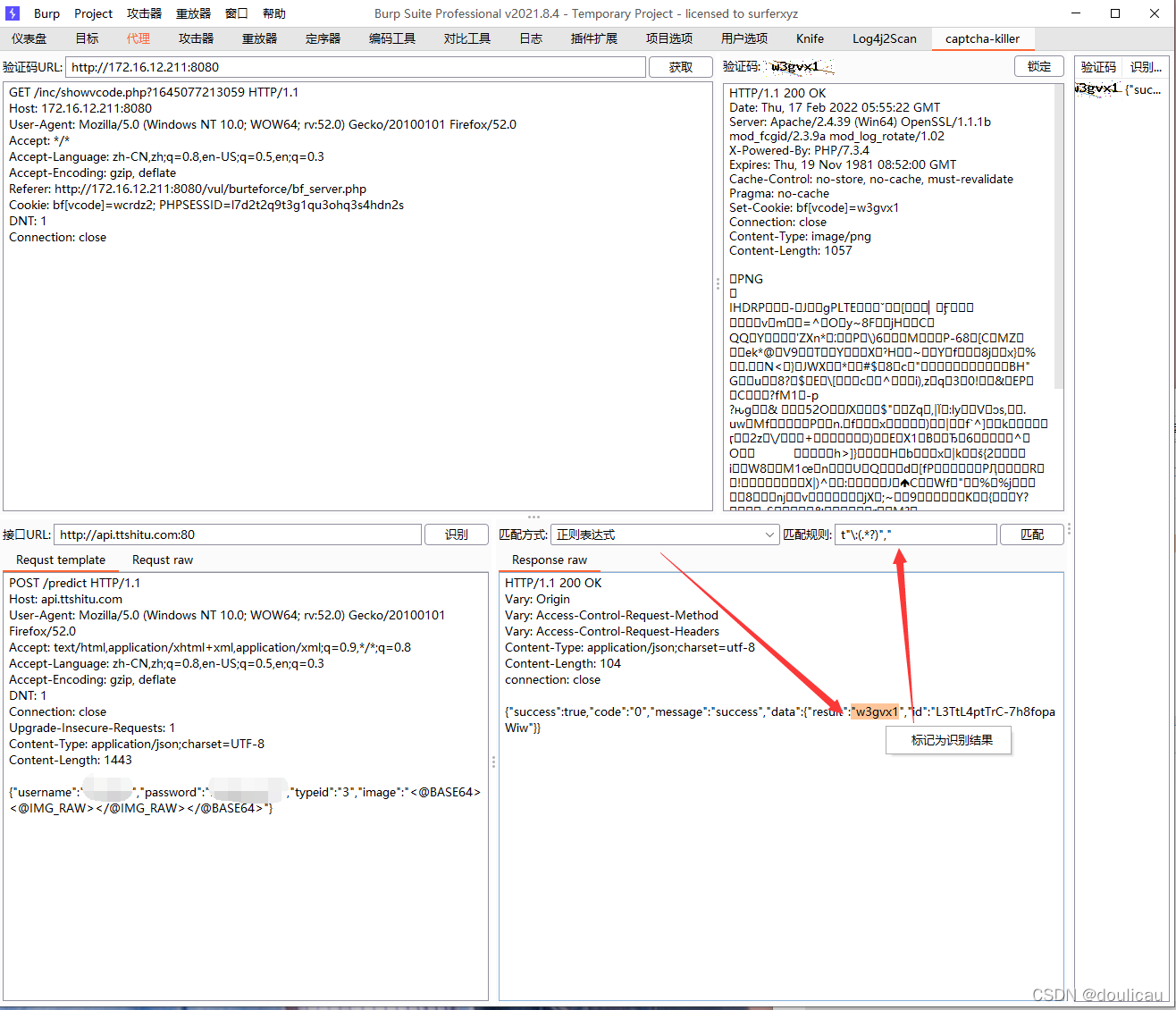Viewport: 1176px width, 1010px height.
Task: Click the 匹配 button
Action: (x=1032, y=534)
